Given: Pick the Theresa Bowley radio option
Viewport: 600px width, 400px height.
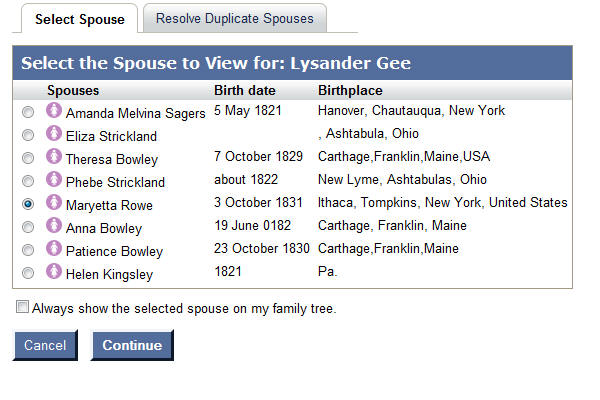Looking at the screenshot, I should (x=28, y=158).
